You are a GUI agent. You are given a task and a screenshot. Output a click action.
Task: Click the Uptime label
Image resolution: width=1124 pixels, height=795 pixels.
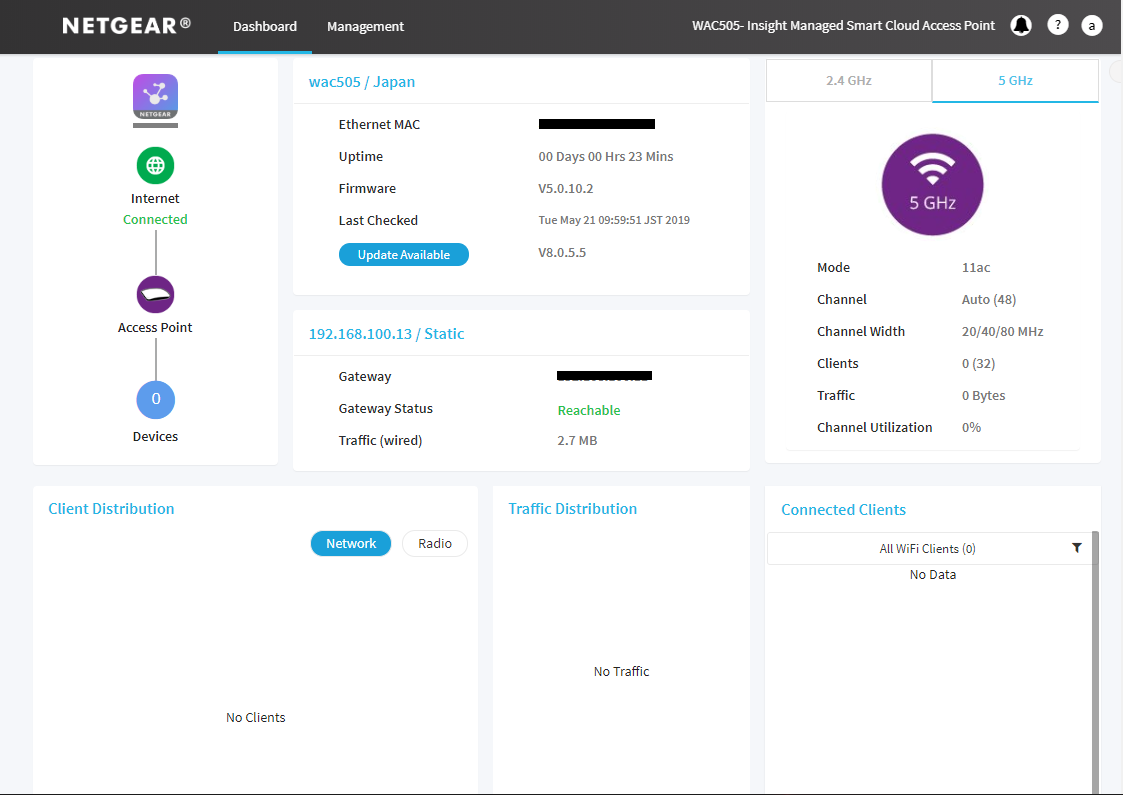361,156
